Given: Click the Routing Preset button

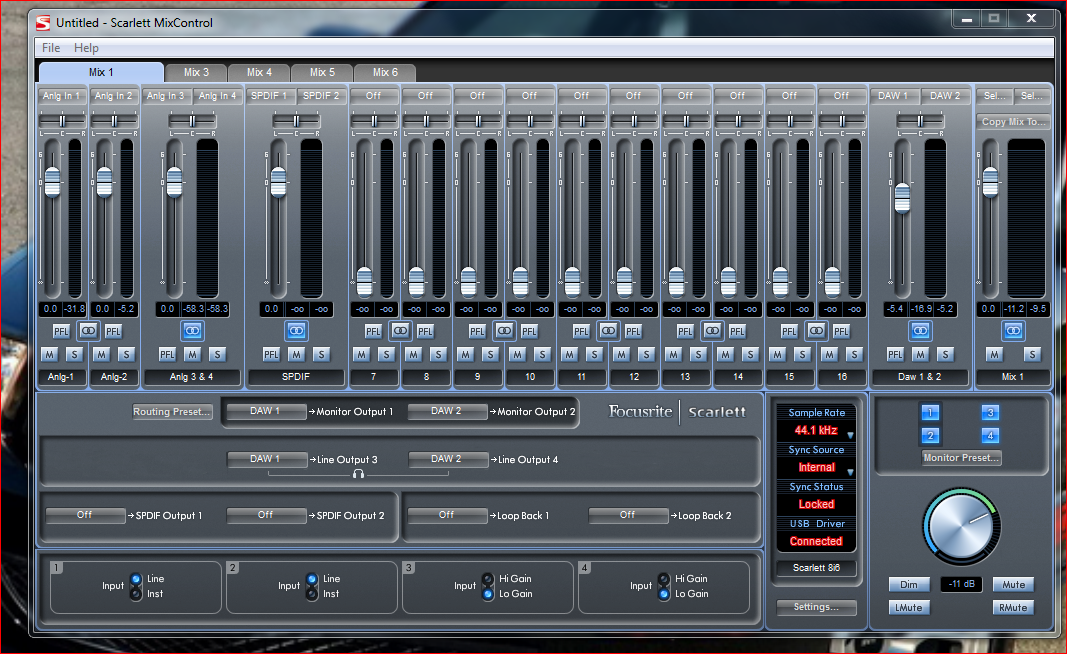Looking at the screenshot, I should click(172, 412).
